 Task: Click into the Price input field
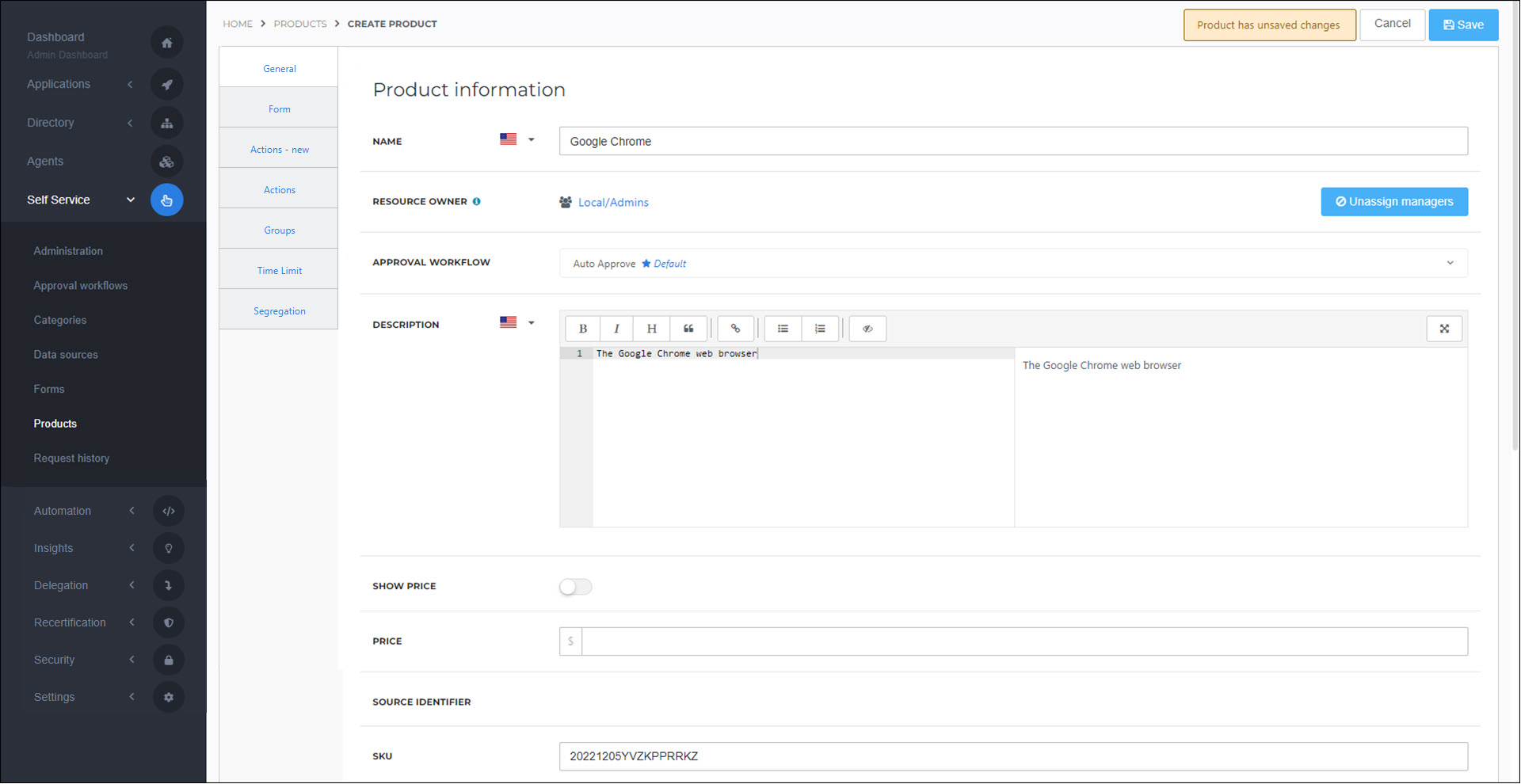1024,641
